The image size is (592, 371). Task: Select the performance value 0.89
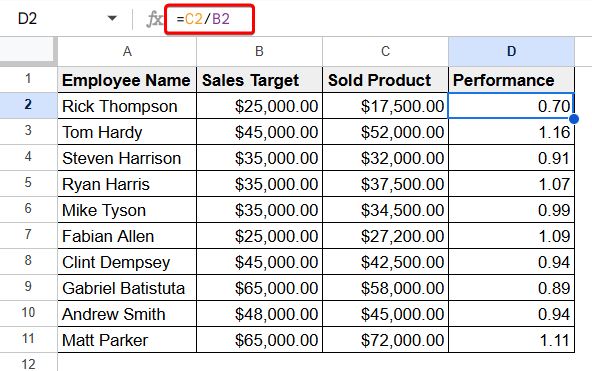512,288
